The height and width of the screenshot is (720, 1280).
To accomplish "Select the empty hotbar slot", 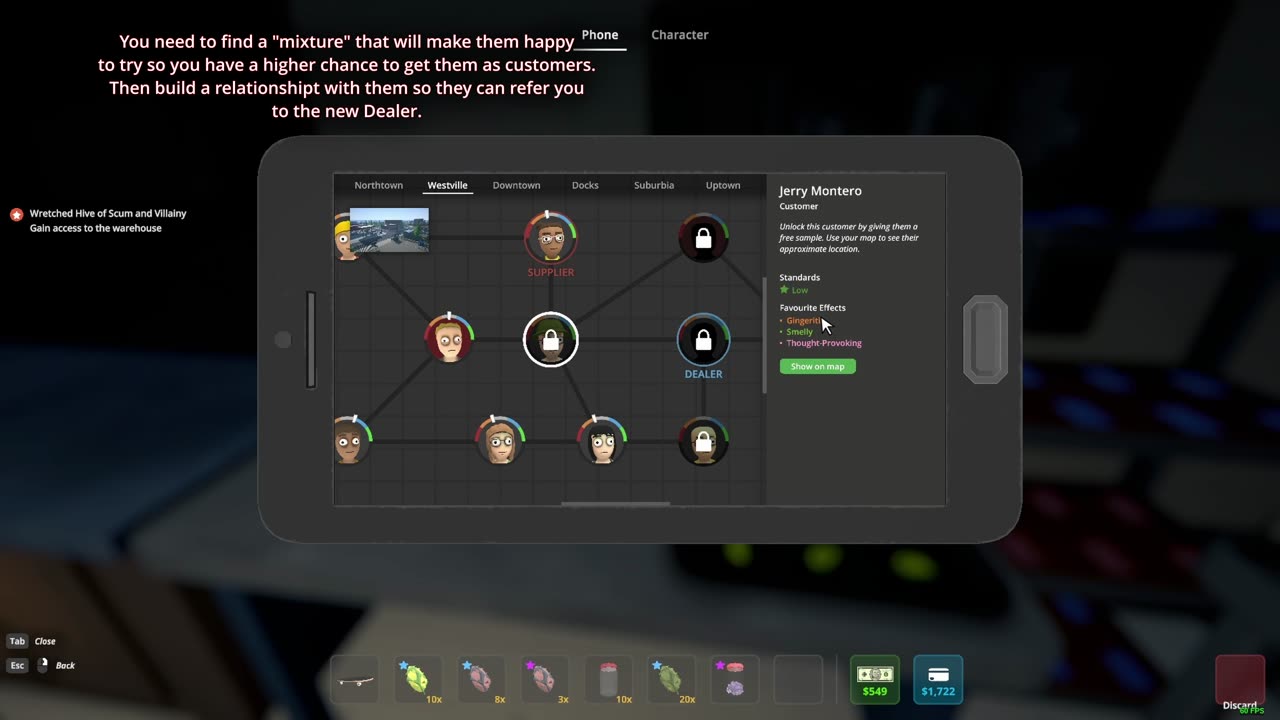I will pos(798,680).
